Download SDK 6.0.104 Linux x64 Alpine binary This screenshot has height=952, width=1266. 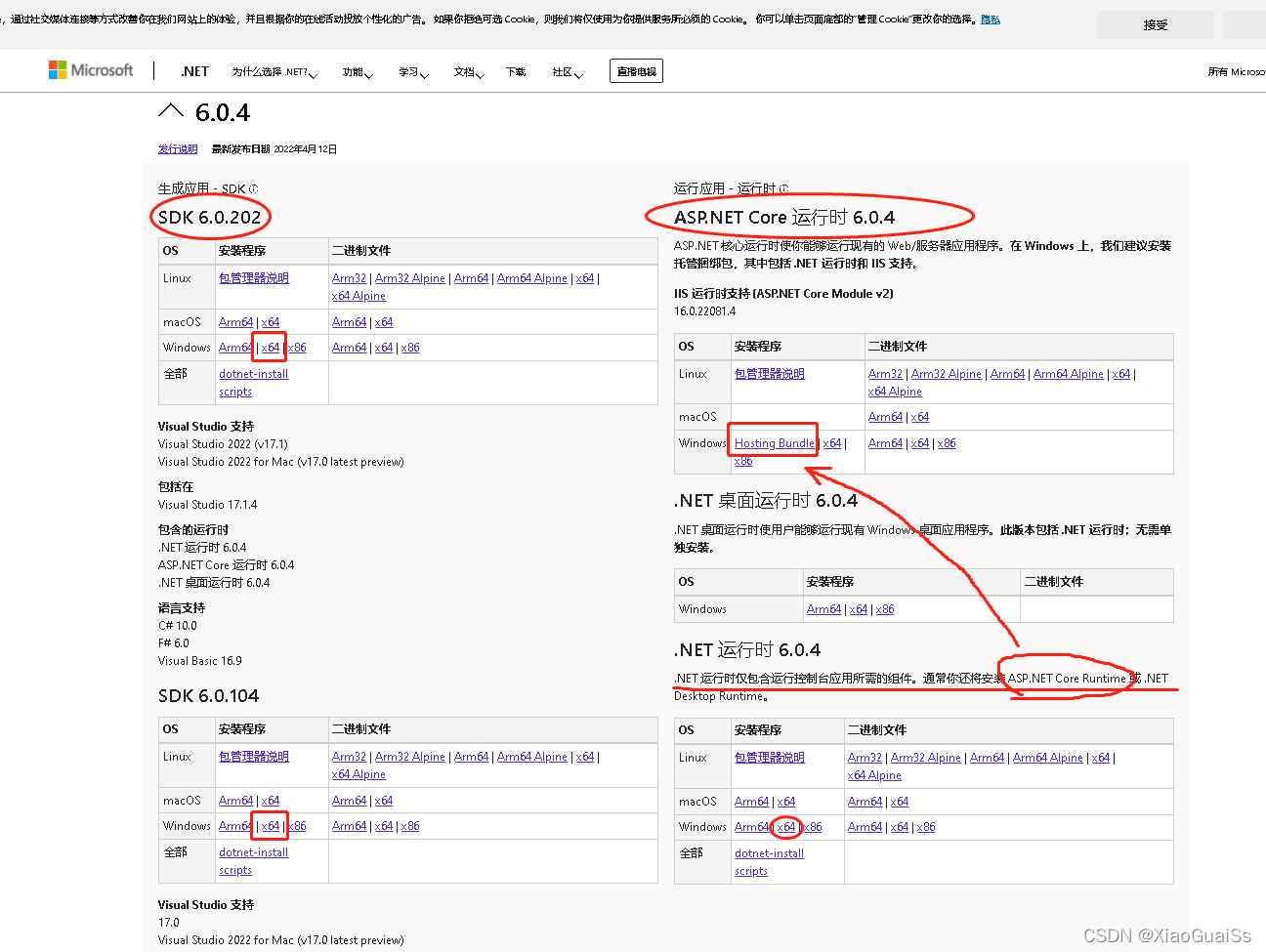tap(359, 774)
